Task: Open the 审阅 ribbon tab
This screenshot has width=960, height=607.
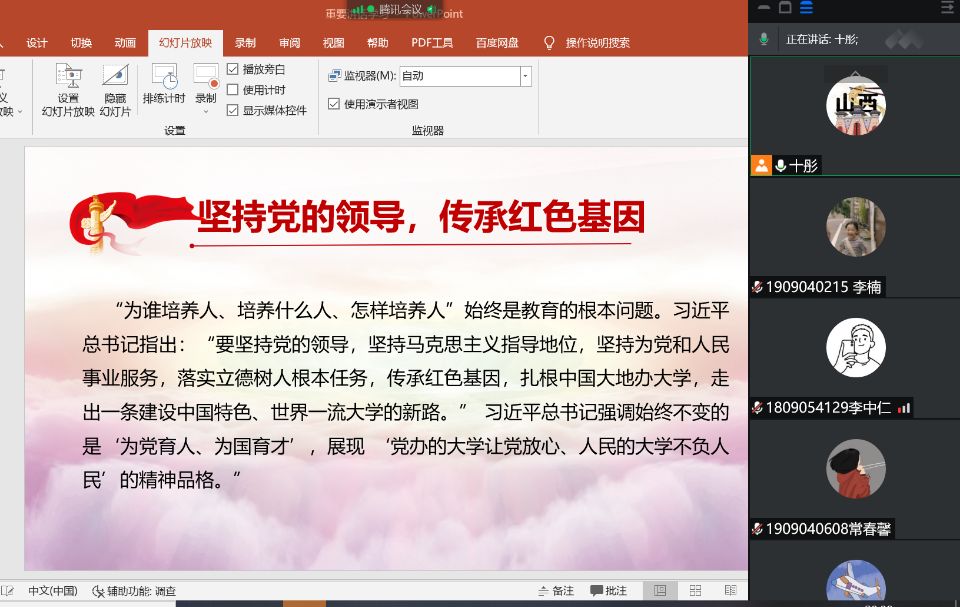Action: (289, 43)
